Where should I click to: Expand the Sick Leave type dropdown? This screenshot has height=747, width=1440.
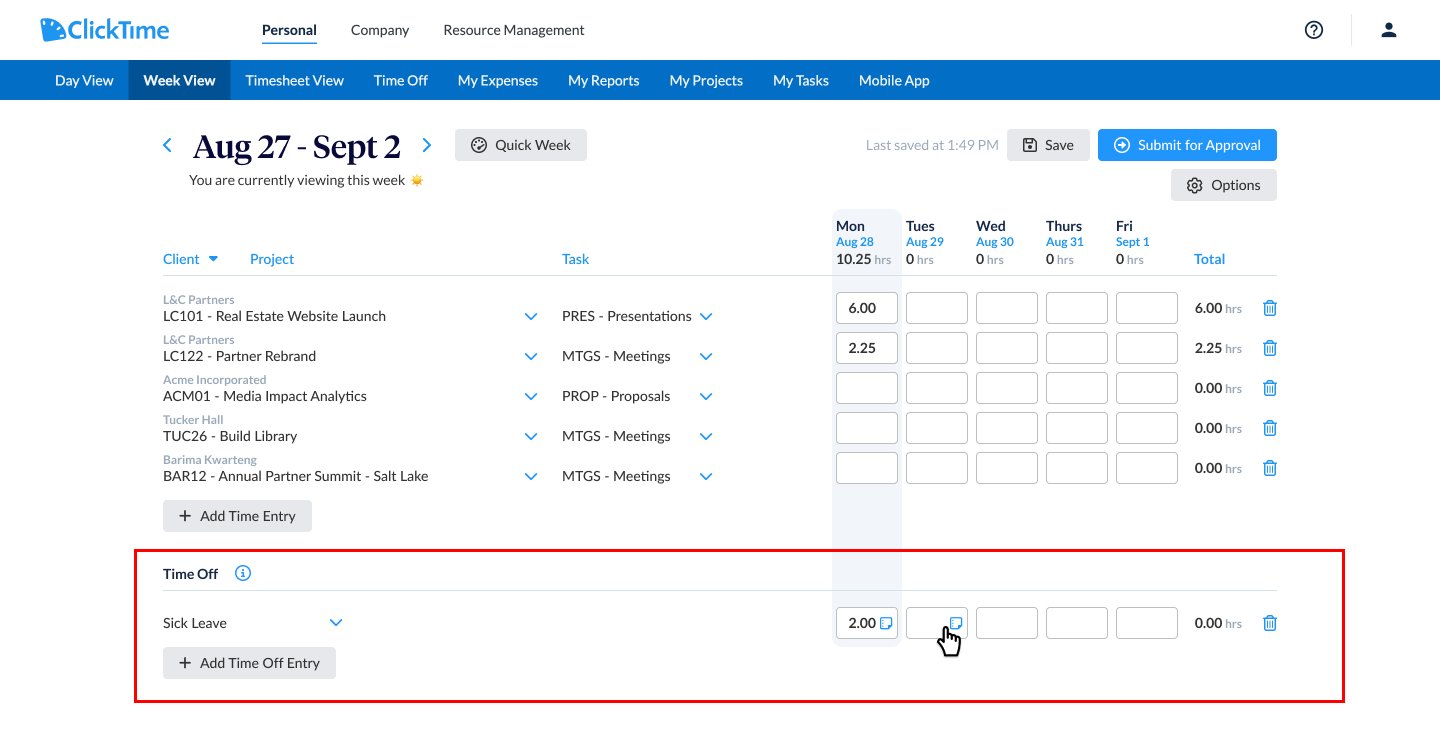coord(336,623)
